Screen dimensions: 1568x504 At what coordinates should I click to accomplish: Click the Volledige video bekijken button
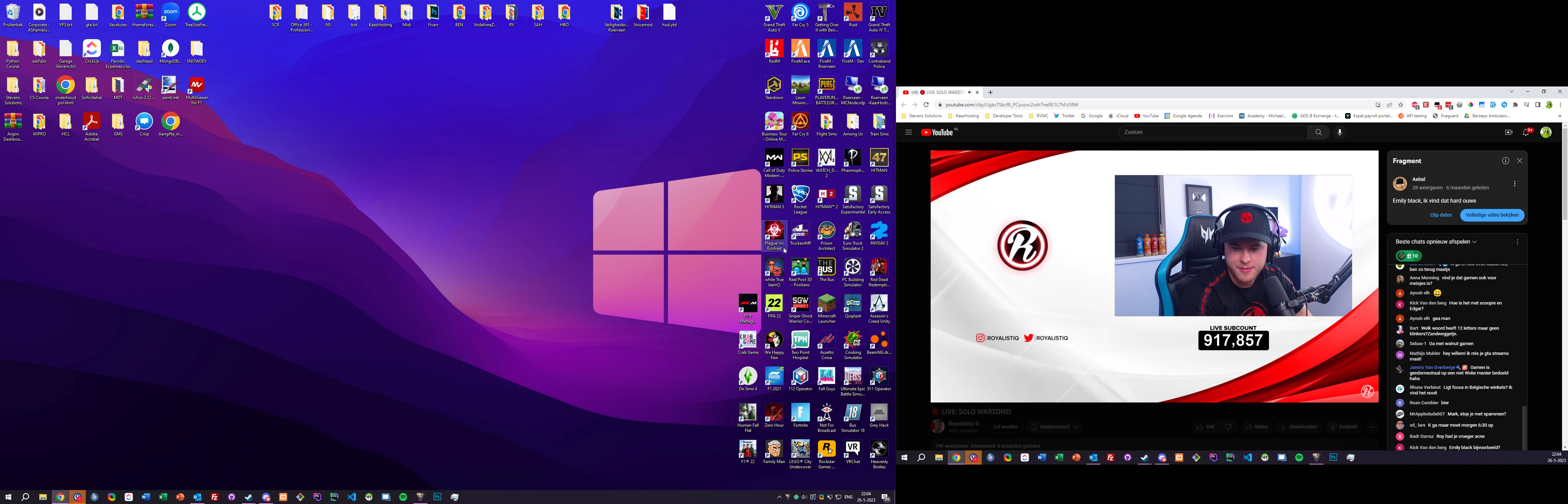click(x=1492, y=215)
